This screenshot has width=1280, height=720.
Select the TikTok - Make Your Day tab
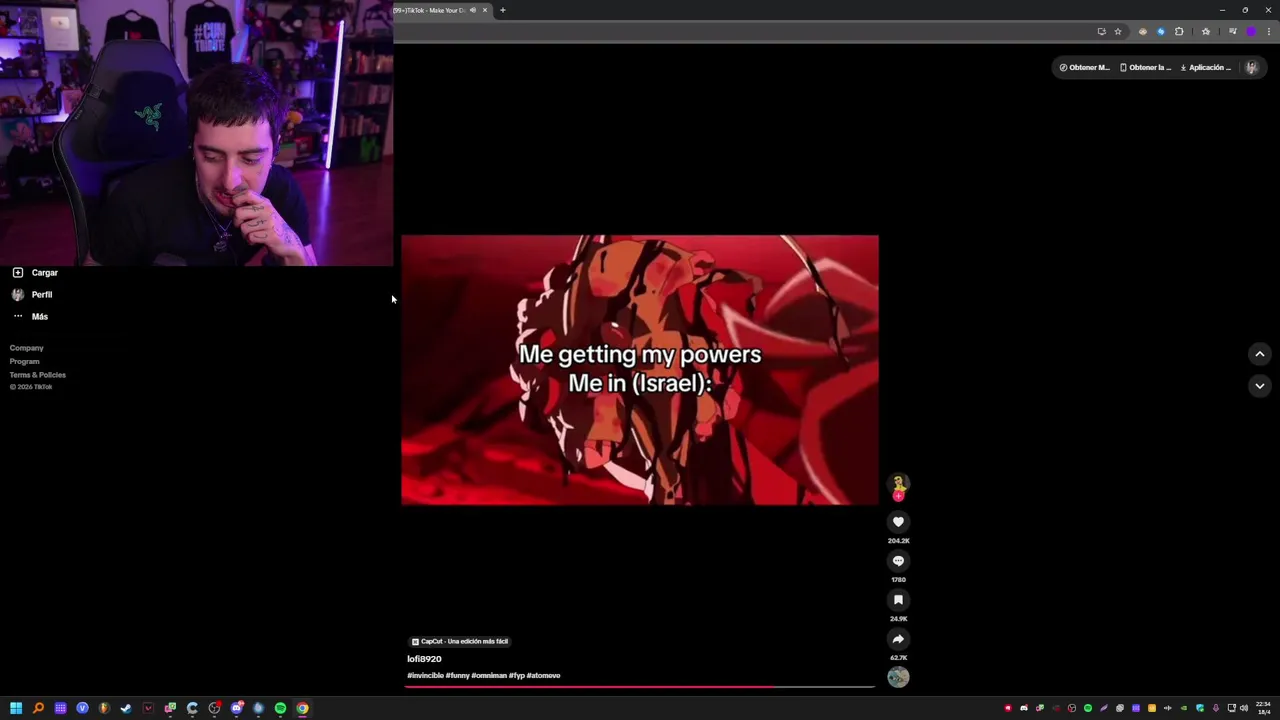(430, 10)
